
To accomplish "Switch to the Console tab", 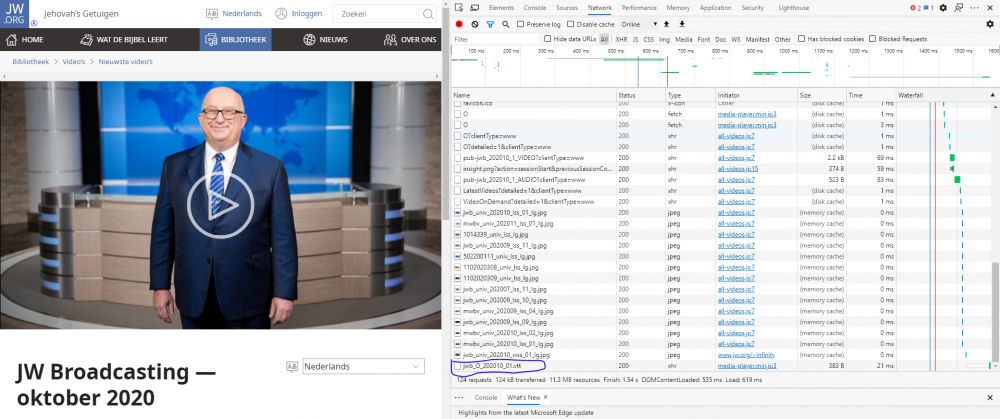I will pos(535,7).
